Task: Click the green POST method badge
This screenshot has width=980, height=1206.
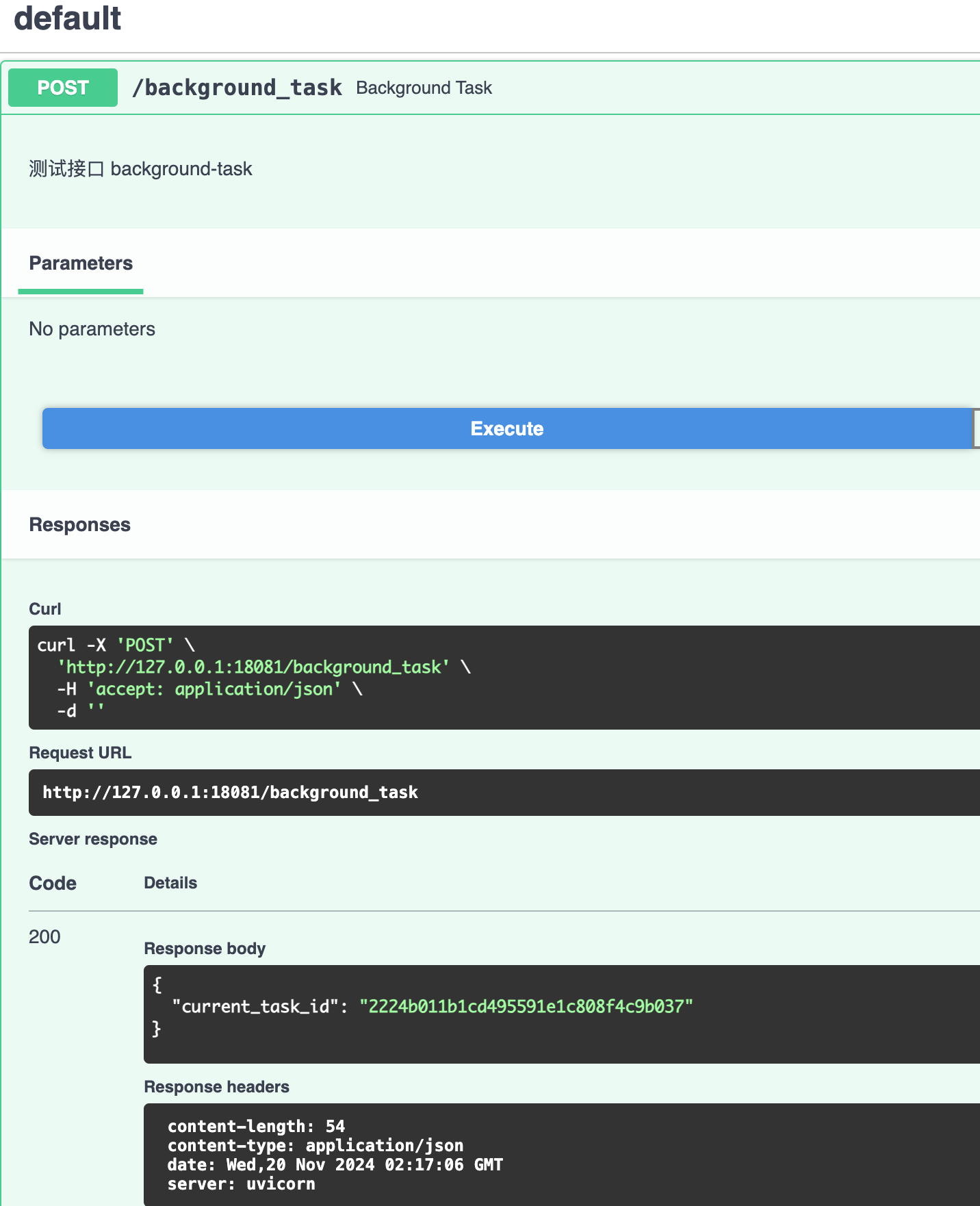Action: pyautogui.click(x=63, y=88)
